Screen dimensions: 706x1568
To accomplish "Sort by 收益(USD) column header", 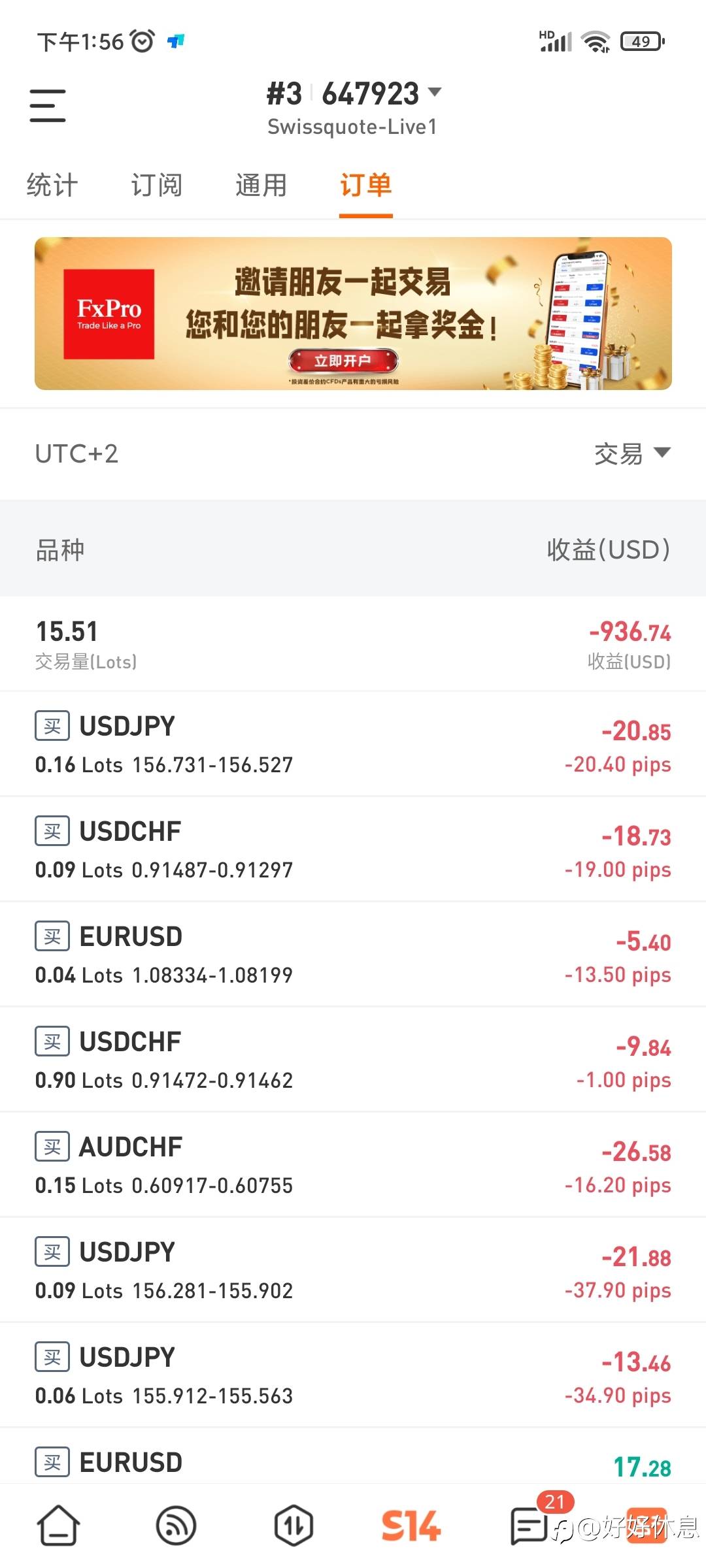I will tap(608, 549).
